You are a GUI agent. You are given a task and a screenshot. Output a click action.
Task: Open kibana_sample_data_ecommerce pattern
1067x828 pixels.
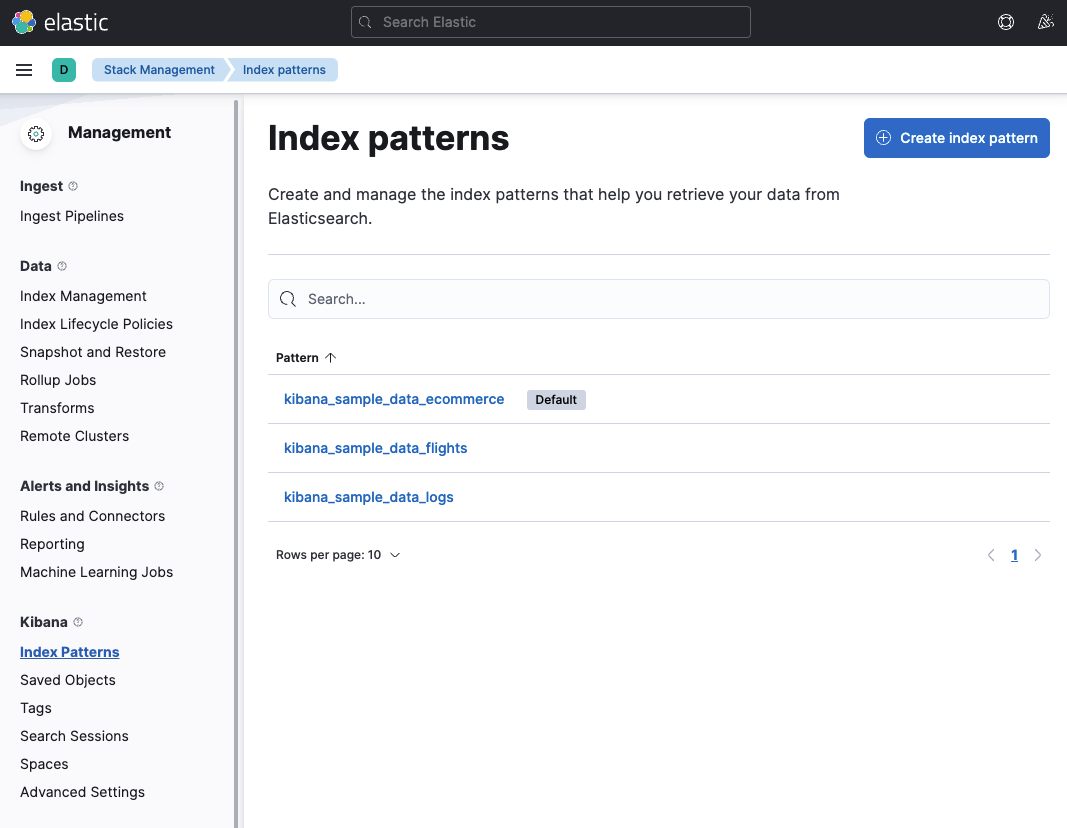pyautogui.click(x=394, y=399)
